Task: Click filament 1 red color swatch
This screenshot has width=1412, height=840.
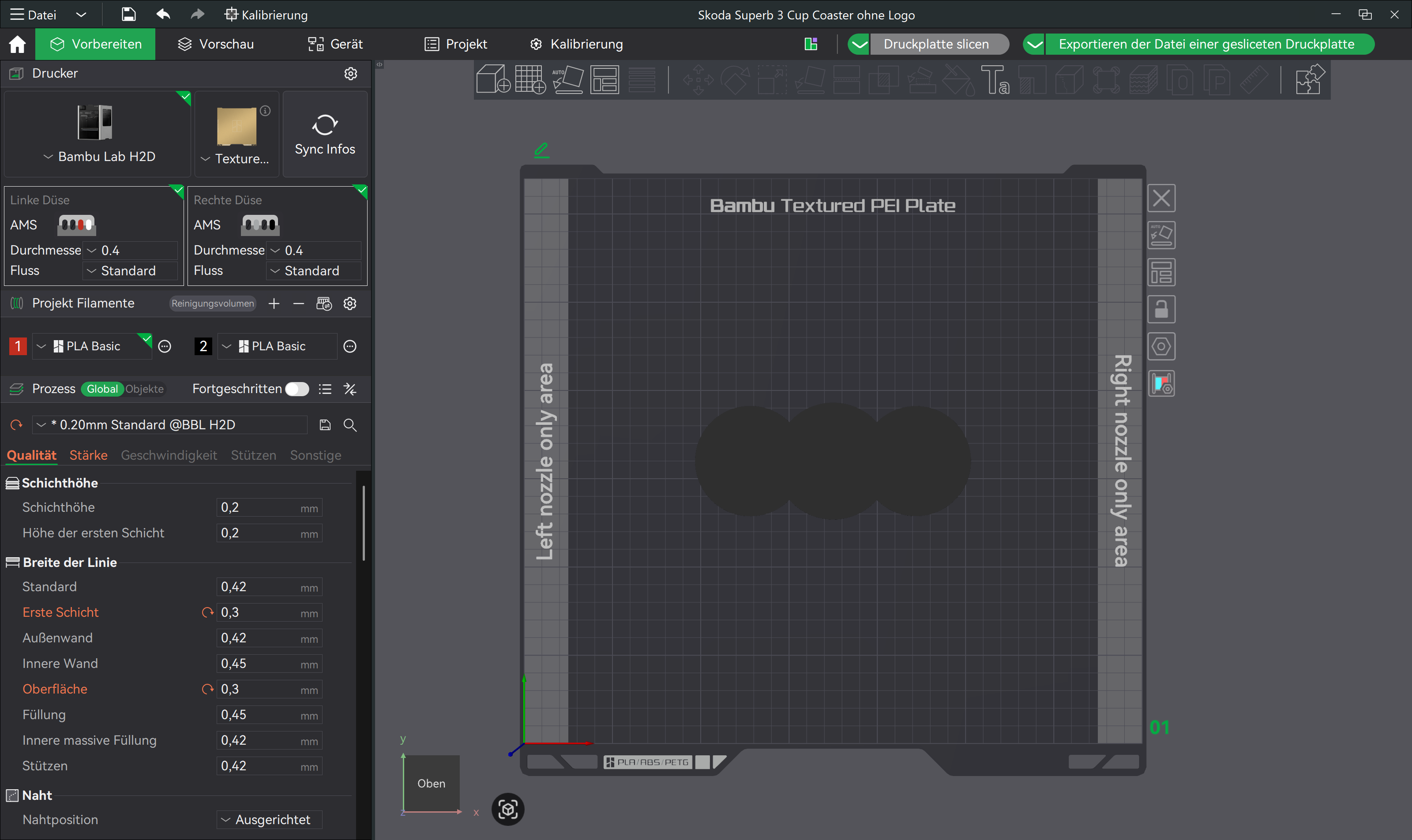Action: tap(18, 346)
